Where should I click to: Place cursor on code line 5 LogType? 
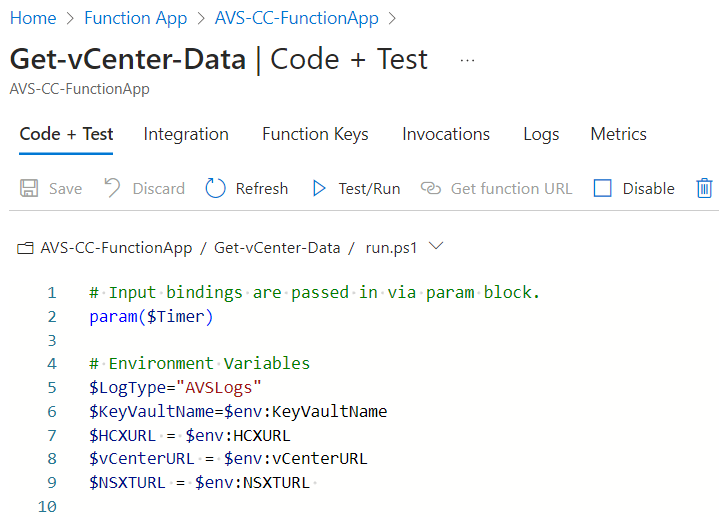coord(175,388)
